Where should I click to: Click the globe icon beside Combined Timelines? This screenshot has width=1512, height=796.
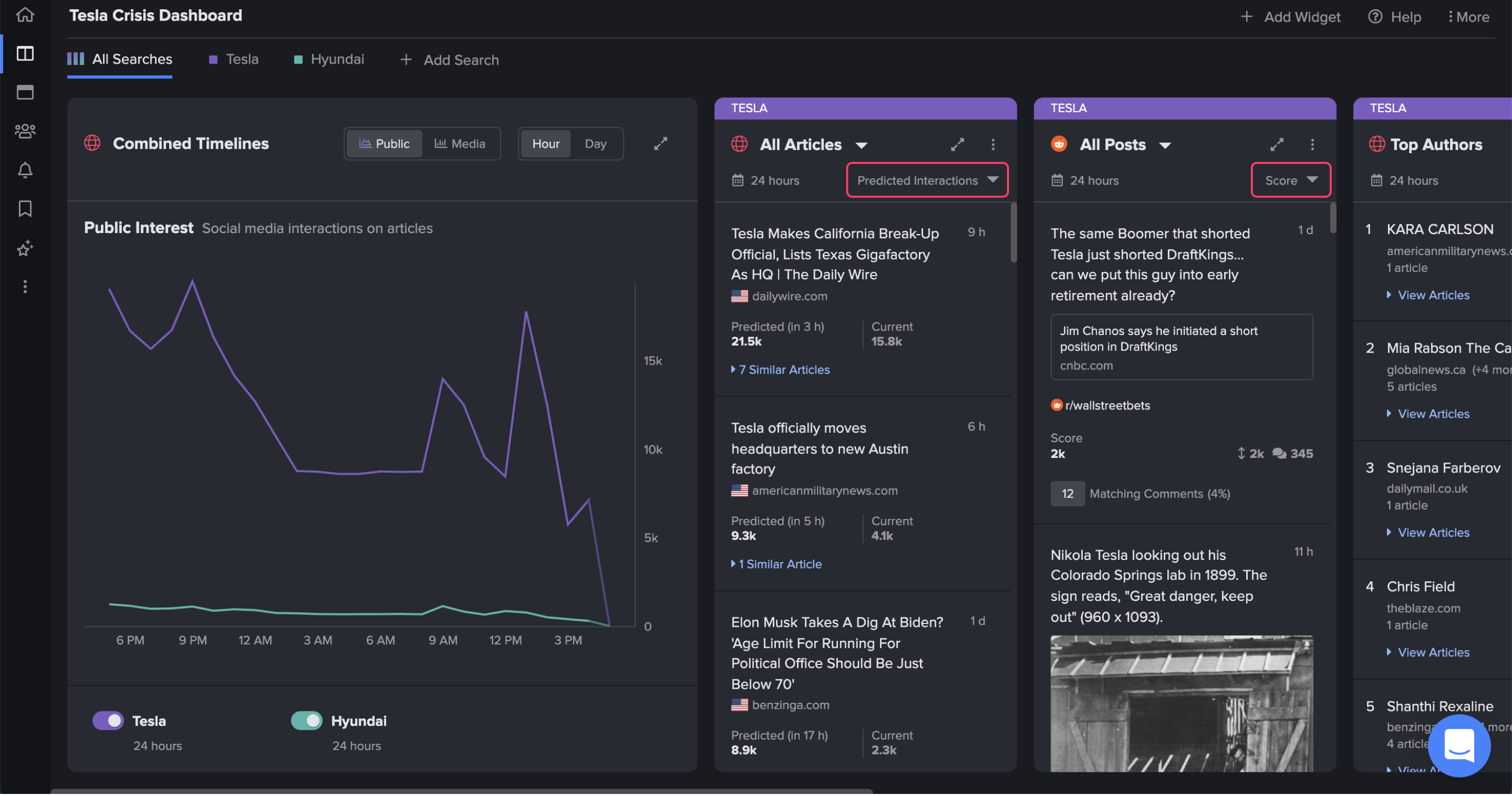point(92,143)
